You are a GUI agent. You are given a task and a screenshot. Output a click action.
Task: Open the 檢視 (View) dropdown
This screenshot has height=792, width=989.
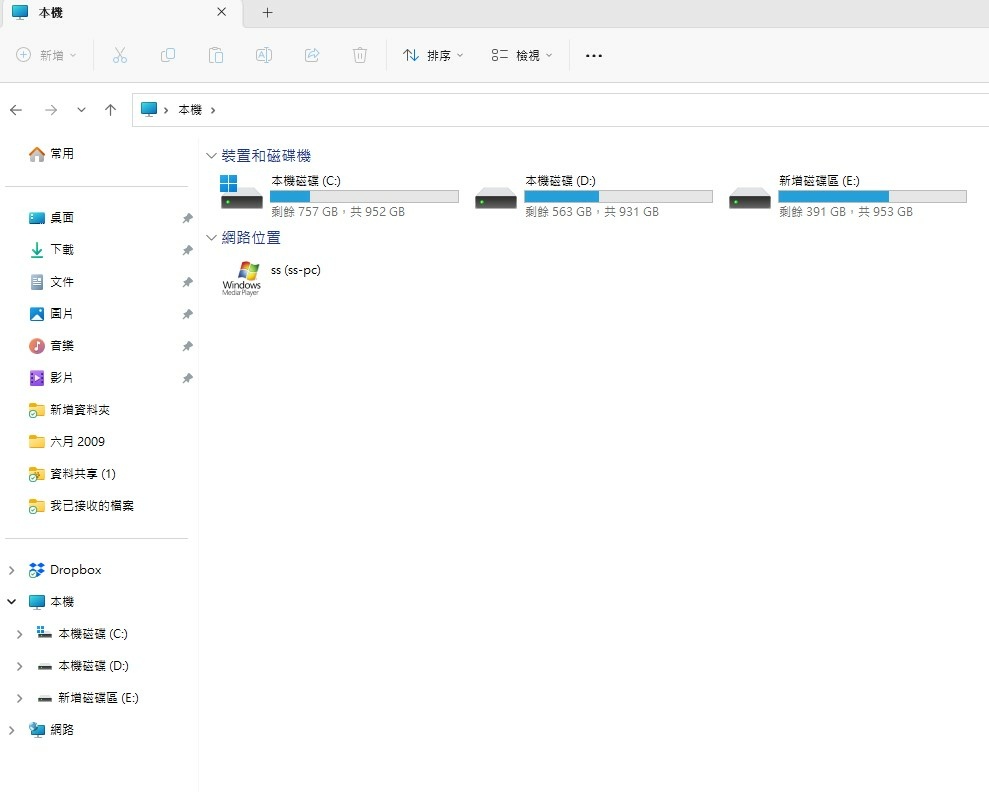(x=522, y=55)
